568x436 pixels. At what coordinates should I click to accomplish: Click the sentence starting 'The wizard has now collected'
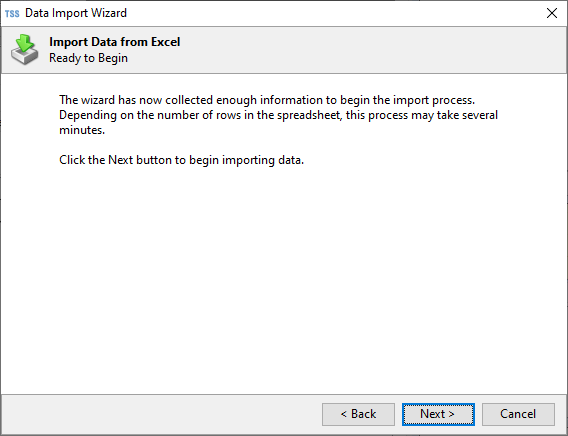click(267, 100)
